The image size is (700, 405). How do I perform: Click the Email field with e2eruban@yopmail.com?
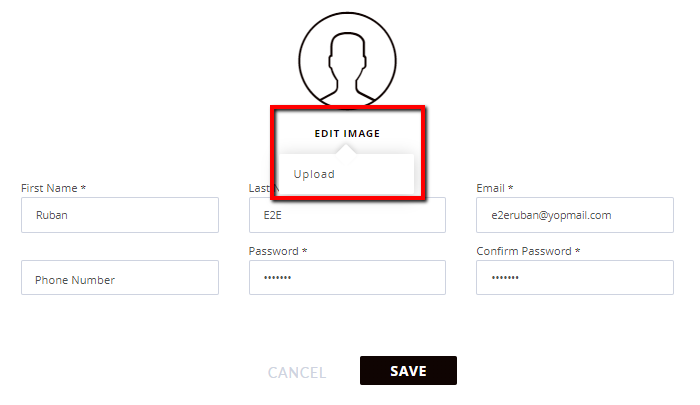(575, 215)
